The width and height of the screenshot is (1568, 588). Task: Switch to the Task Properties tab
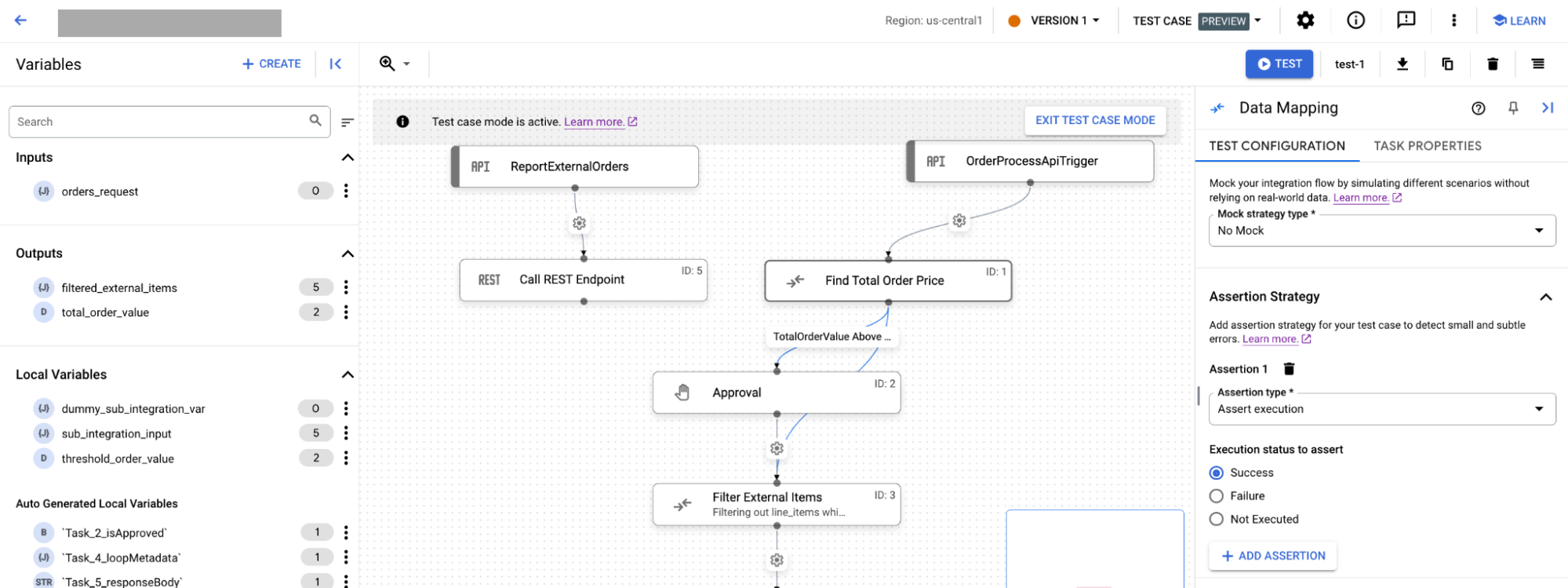[1427, 146]
